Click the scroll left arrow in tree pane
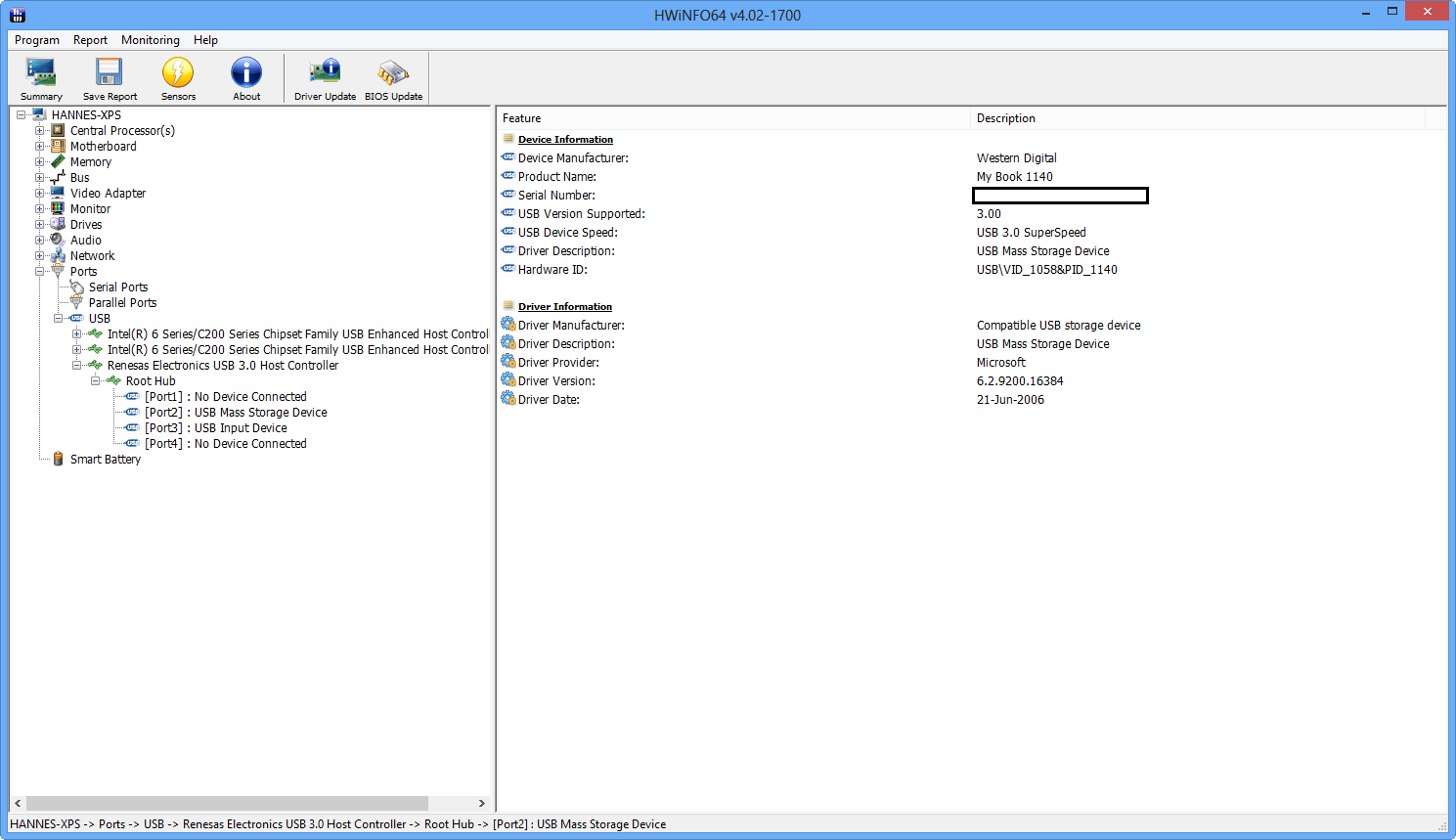The height and width of the screenshot is (840, 1456). point(18,803)
